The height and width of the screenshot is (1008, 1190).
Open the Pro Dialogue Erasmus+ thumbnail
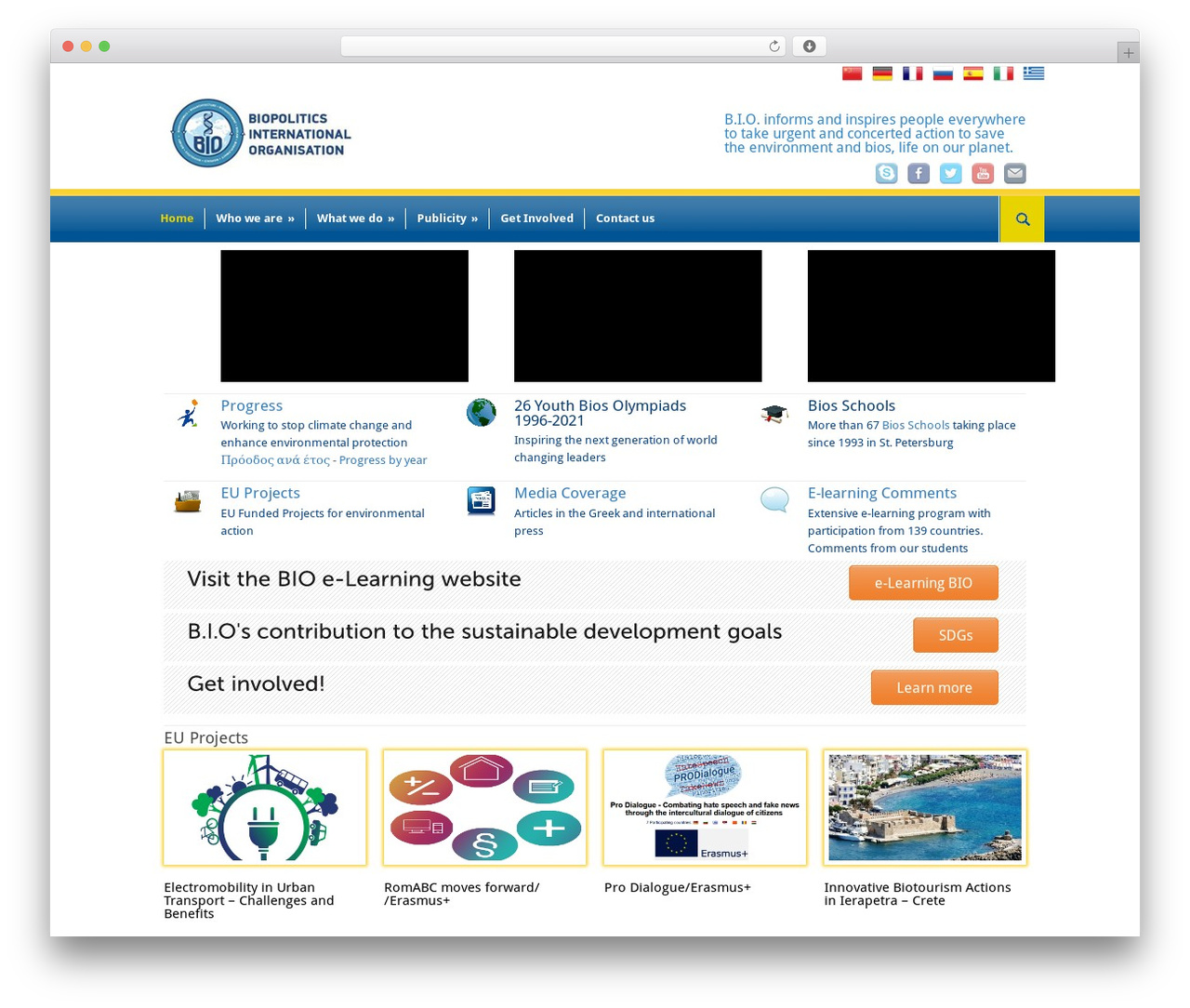(x=705, y=807)
